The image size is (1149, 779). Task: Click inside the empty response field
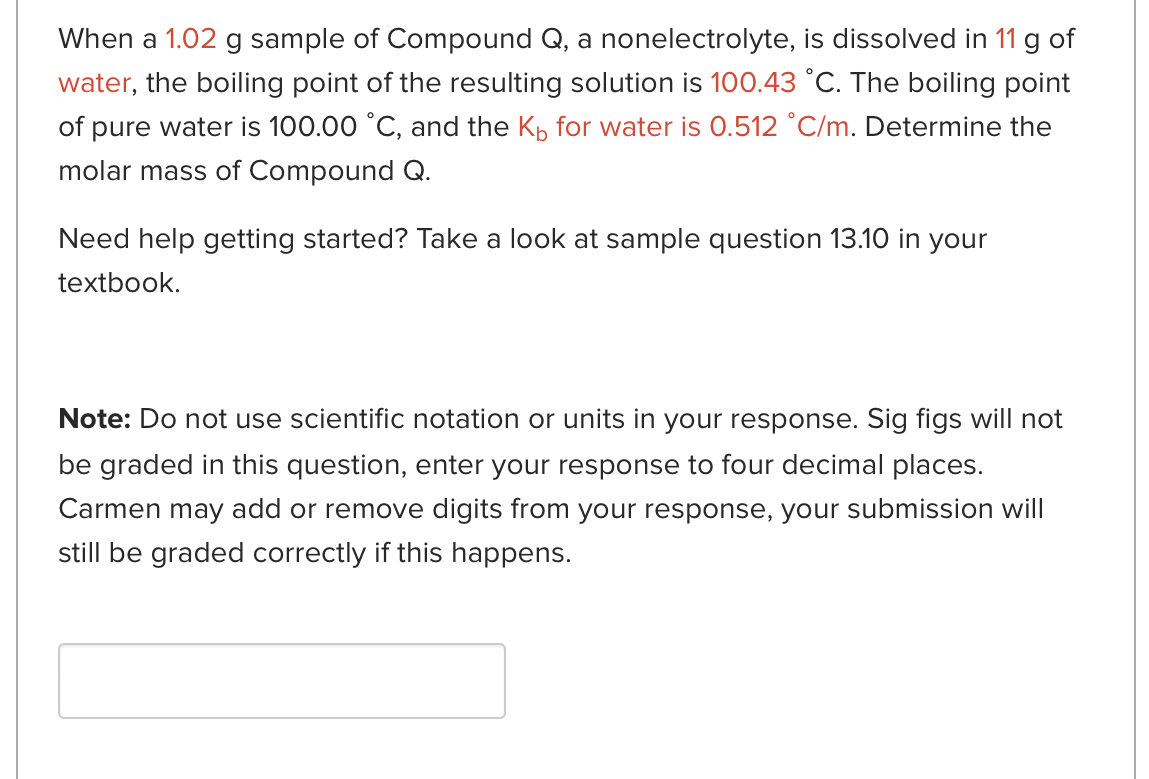point(281,680)
